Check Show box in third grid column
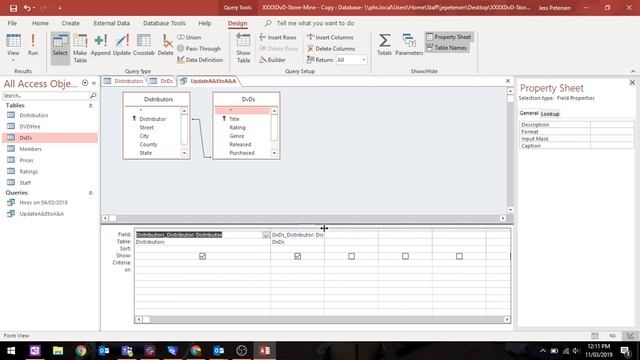 pyautogui.click(x=351, y=256)
